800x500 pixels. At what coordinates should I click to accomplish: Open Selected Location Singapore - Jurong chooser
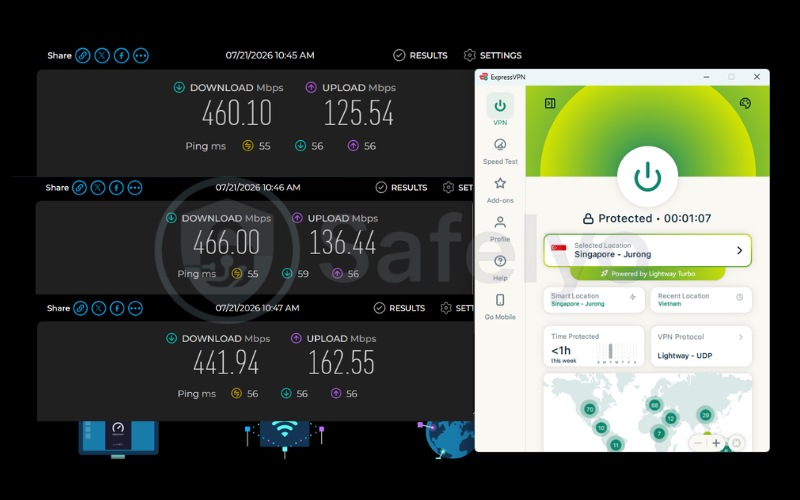click(x=647, y=250)
